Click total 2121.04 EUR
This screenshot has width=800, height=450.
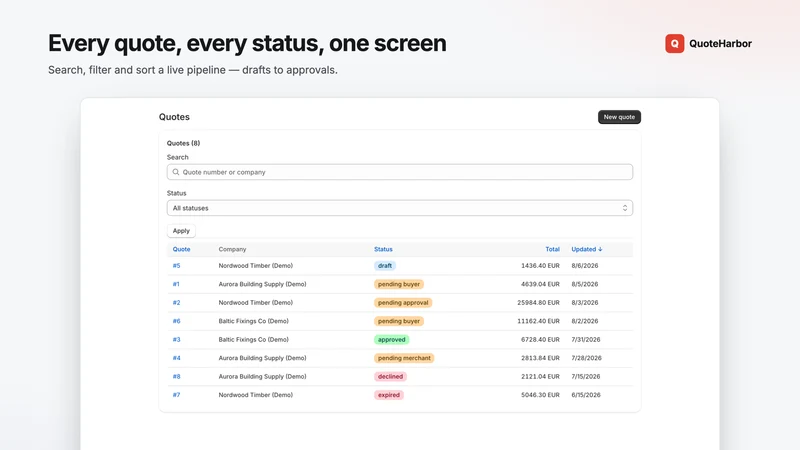540,377
